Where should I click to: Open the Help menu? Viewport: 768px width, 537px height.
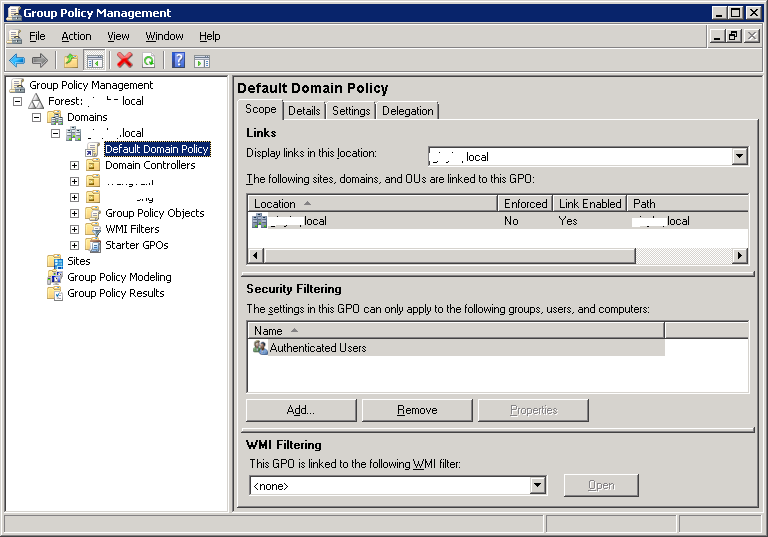[x=210, y=36]
